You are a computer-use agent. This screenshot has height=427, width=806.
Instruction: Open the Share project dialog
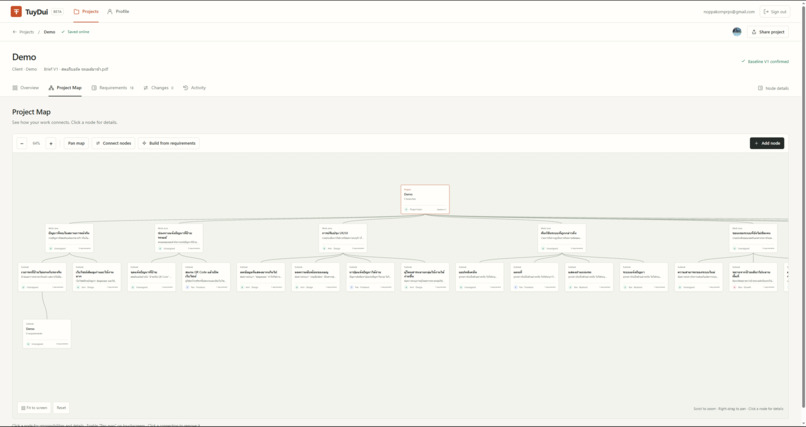click(768, 32)
